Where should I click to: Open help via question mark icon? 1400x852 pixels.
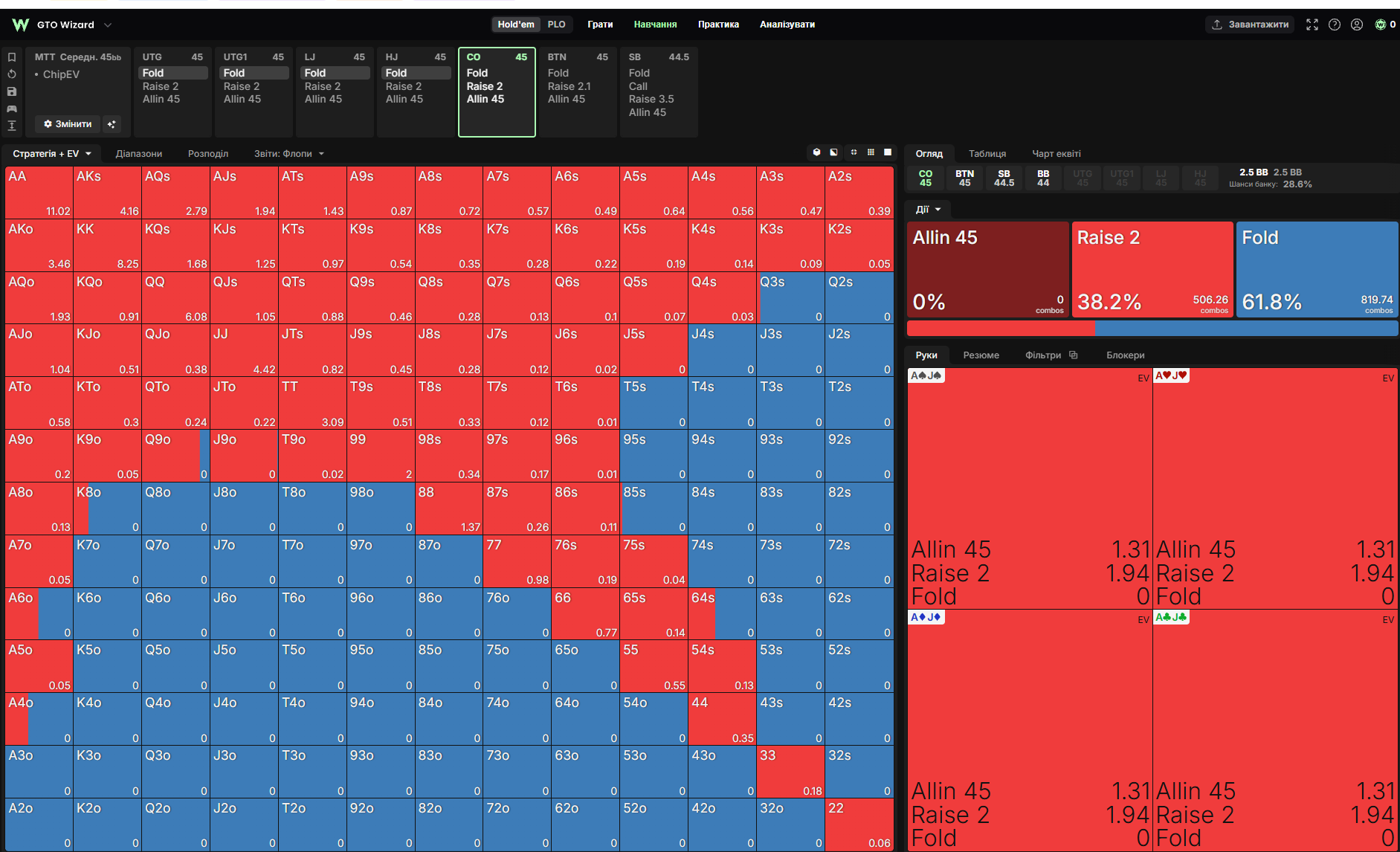(x=1335, y=25)
